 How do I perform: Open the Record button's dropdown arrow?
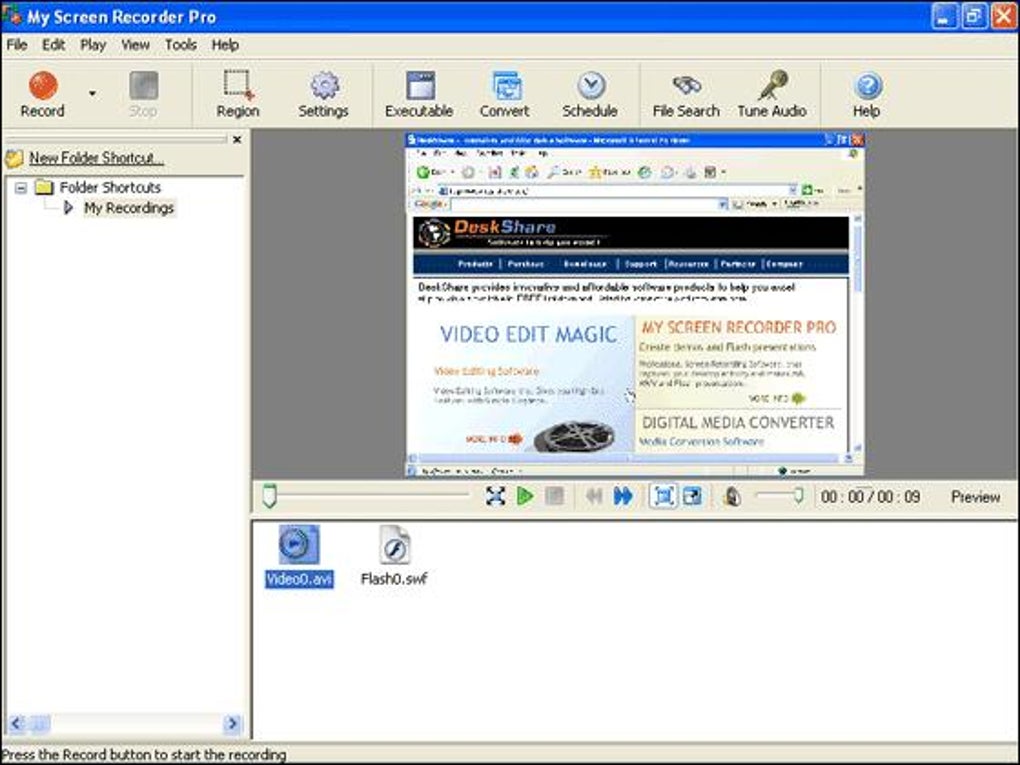[x=92, y=94]
